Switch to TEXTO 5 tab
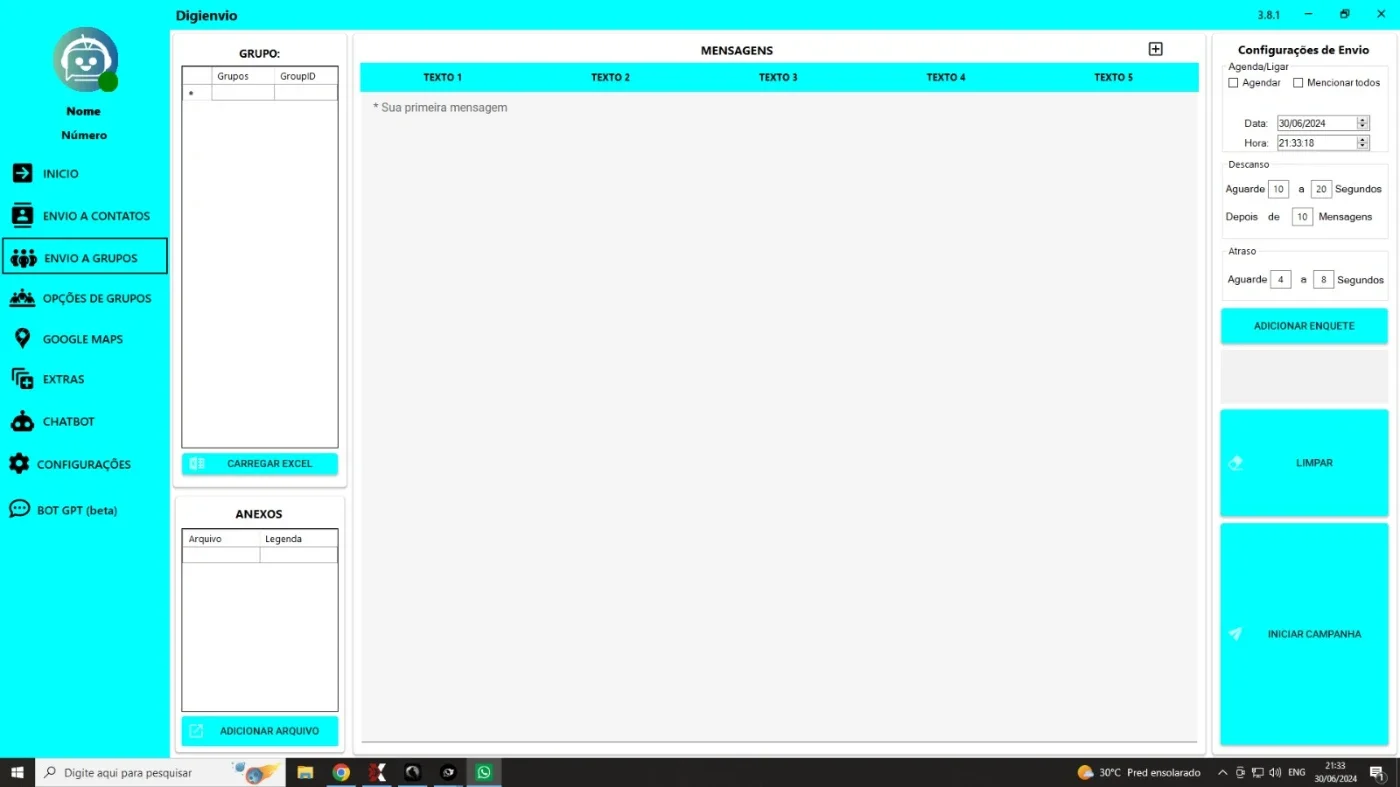Image resolution: width=1400 pixels, height=787 pixels. coord(1114,77)
